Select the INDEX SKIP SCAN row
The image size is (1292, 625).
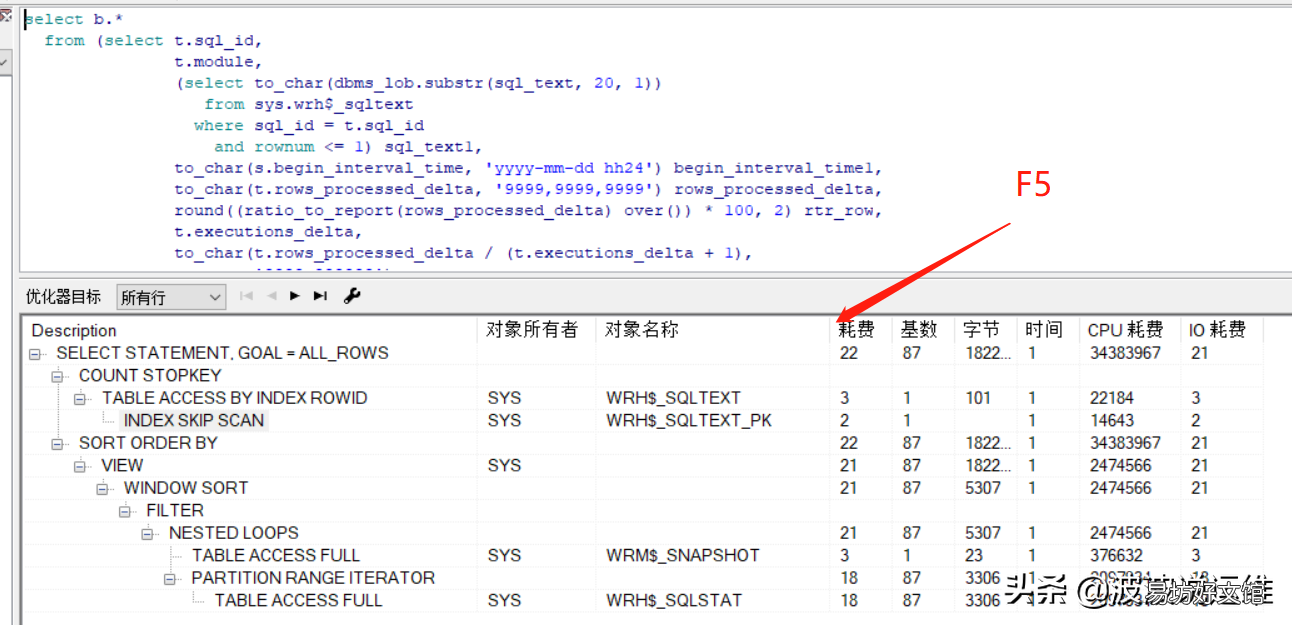(x=194, y=420)
